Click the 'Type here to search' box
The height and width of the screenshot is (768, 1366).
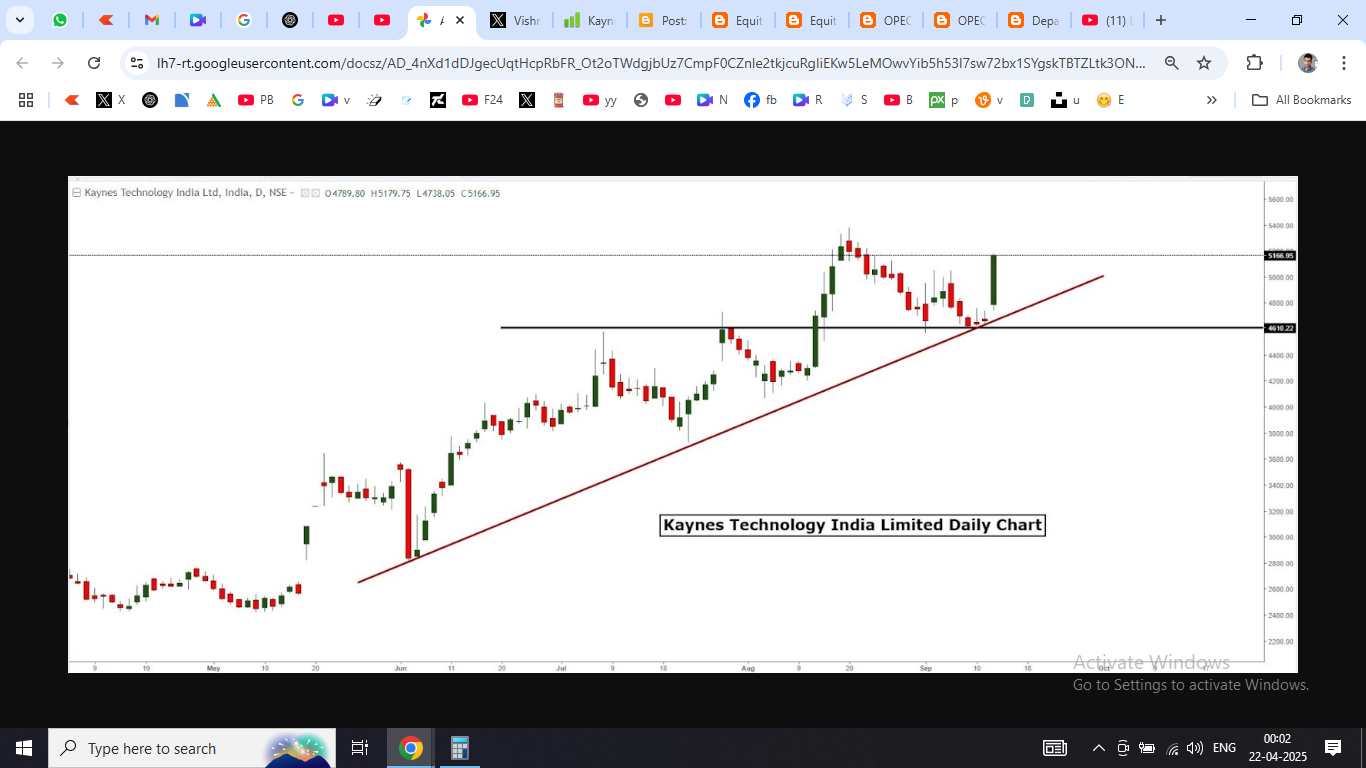pyautogui.click(x=192, y=748)
